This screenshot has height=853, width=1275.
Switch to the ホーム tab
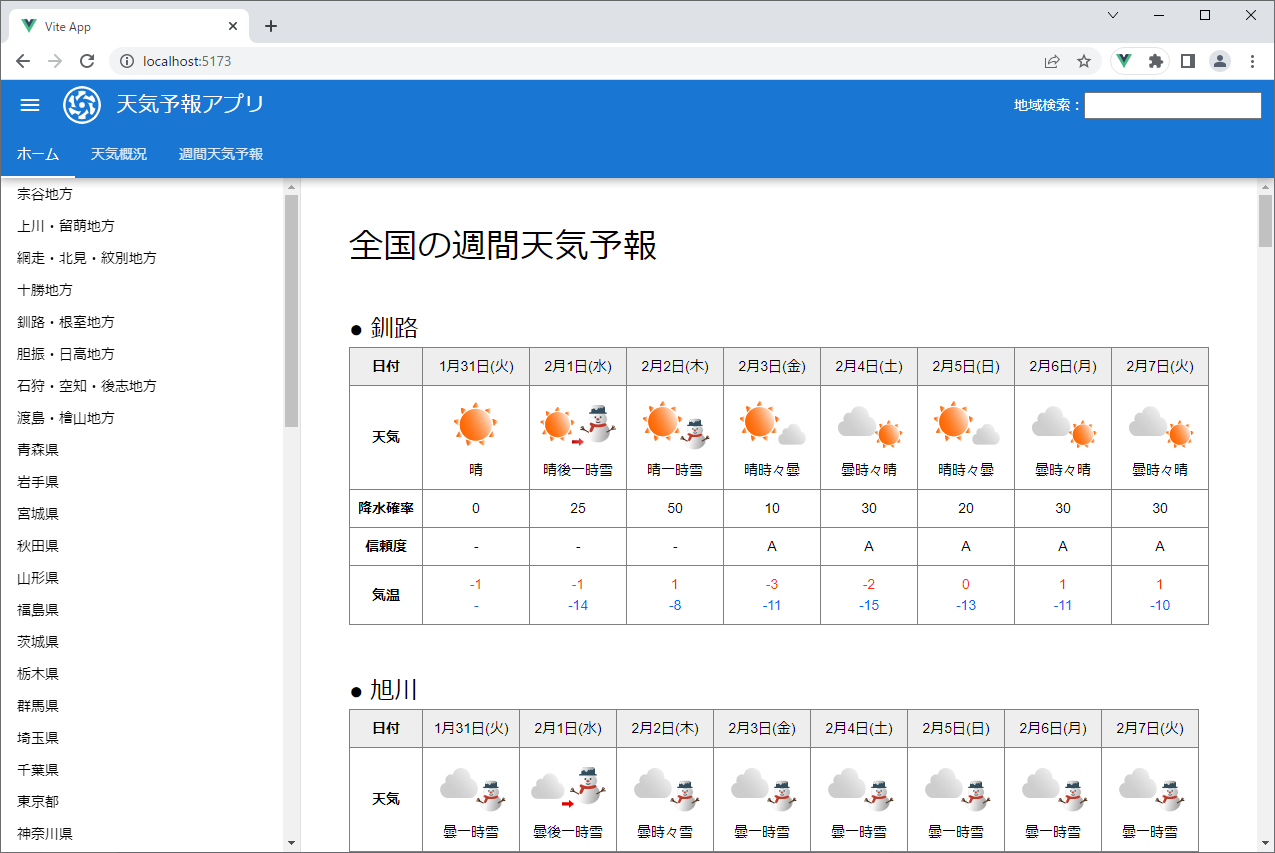pos(38,154)
